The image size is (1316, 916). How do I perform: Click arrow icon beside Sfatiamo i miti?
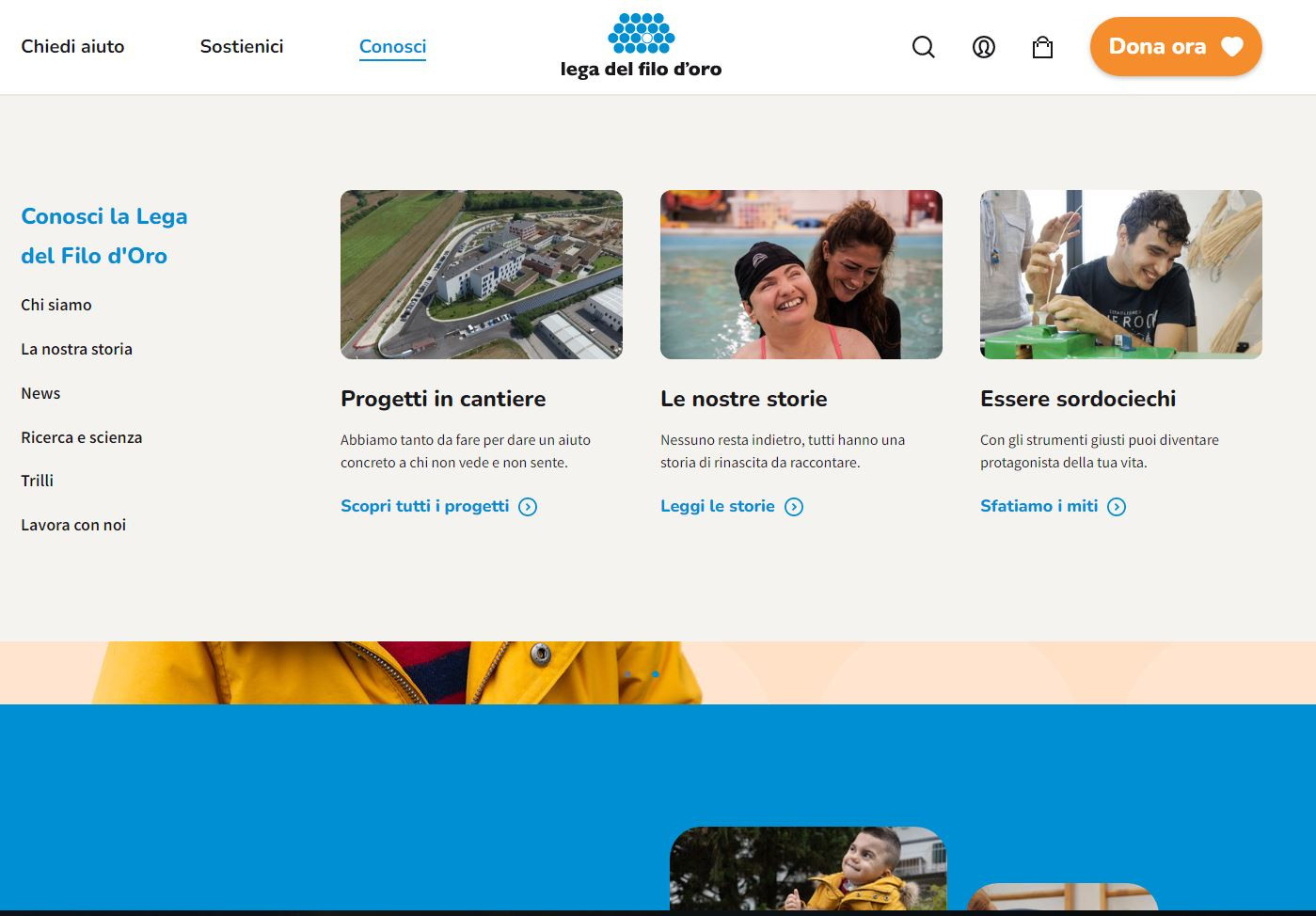pos(1117,507)
